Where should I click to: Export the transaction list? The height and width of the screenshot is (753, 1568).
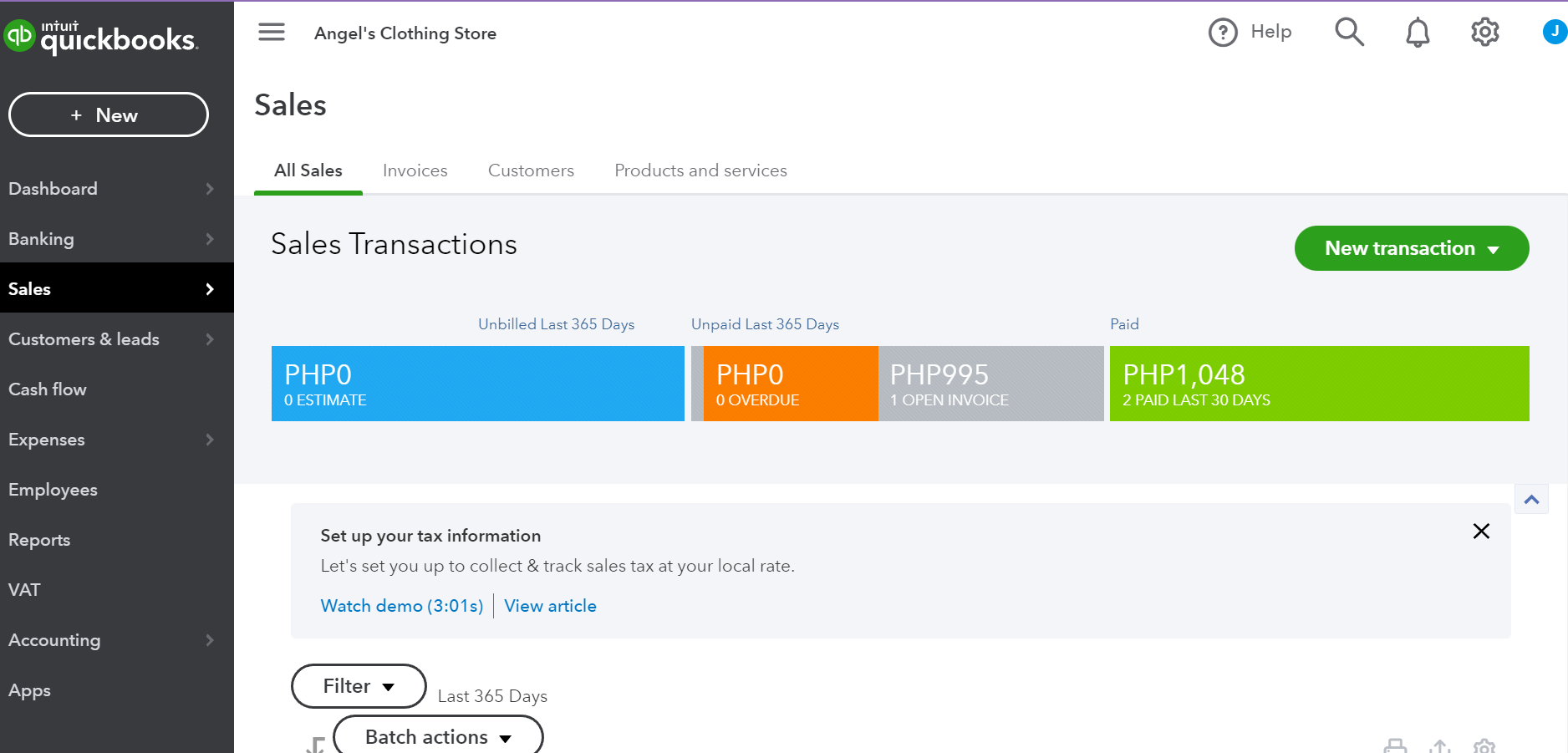click(1439, 745)
